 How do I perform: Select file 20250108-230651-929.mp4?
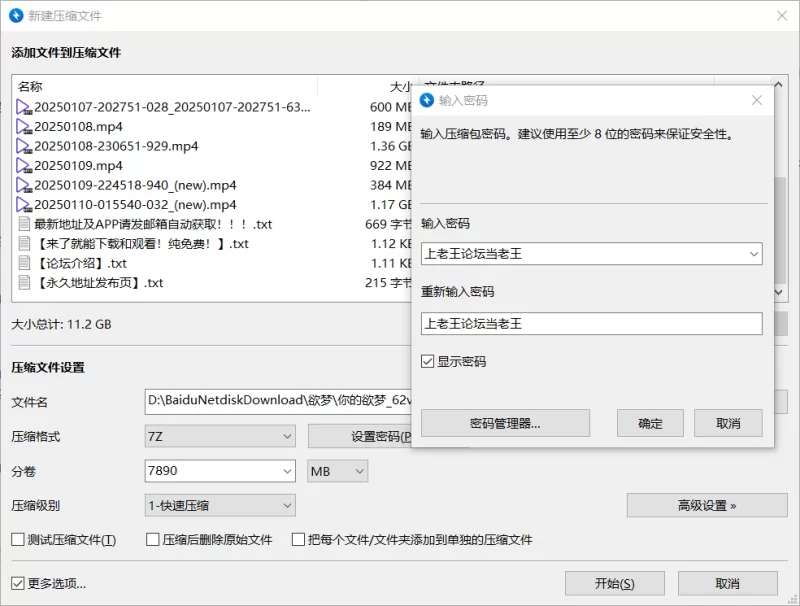116,146
